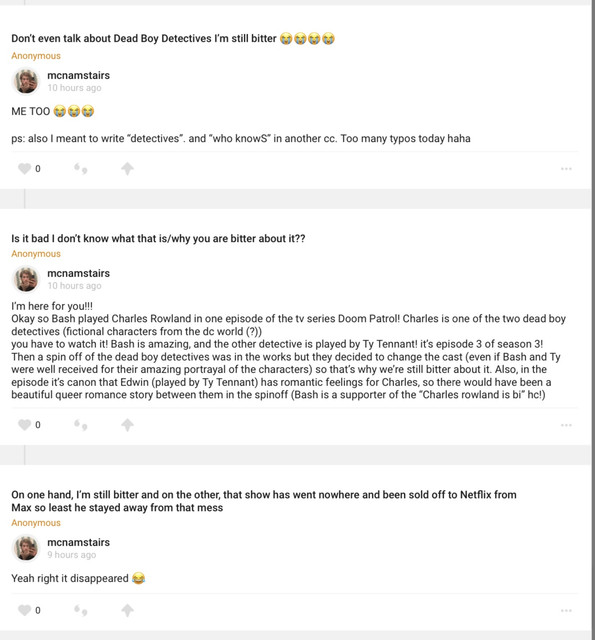
Task: Like the "ME TOO" answer with heart icon
Action: [24, 168]
